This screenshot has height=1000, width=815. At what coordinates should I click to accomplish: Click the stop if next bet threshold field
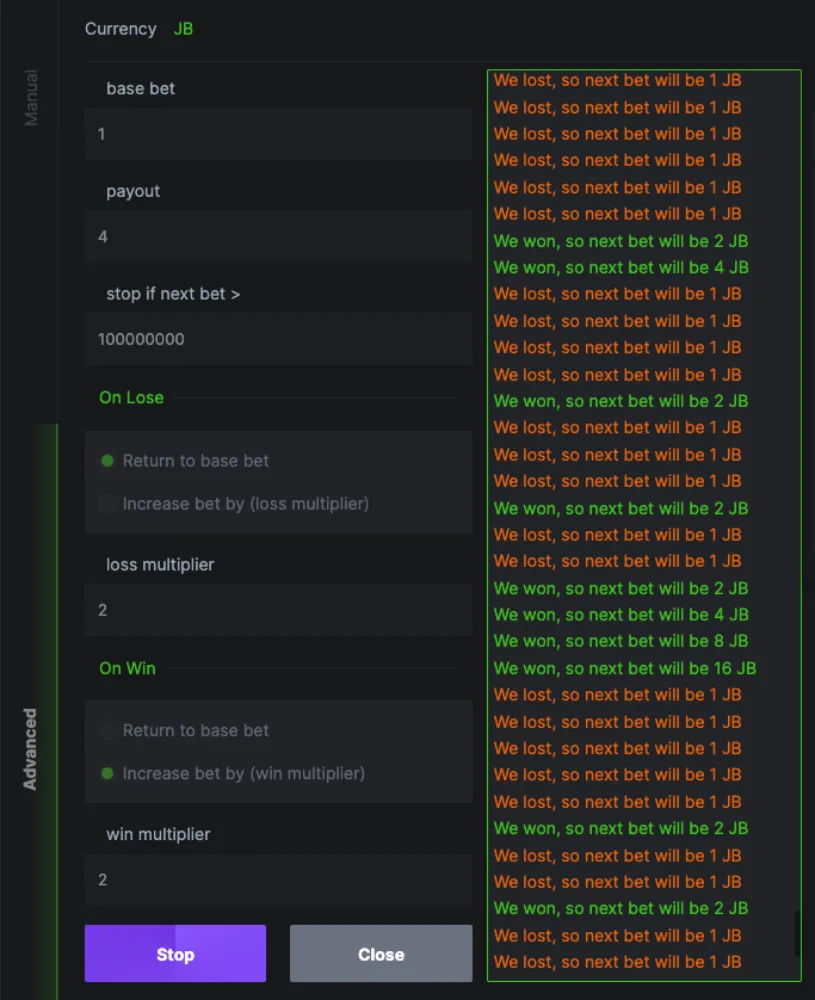[x=277, y=339]
